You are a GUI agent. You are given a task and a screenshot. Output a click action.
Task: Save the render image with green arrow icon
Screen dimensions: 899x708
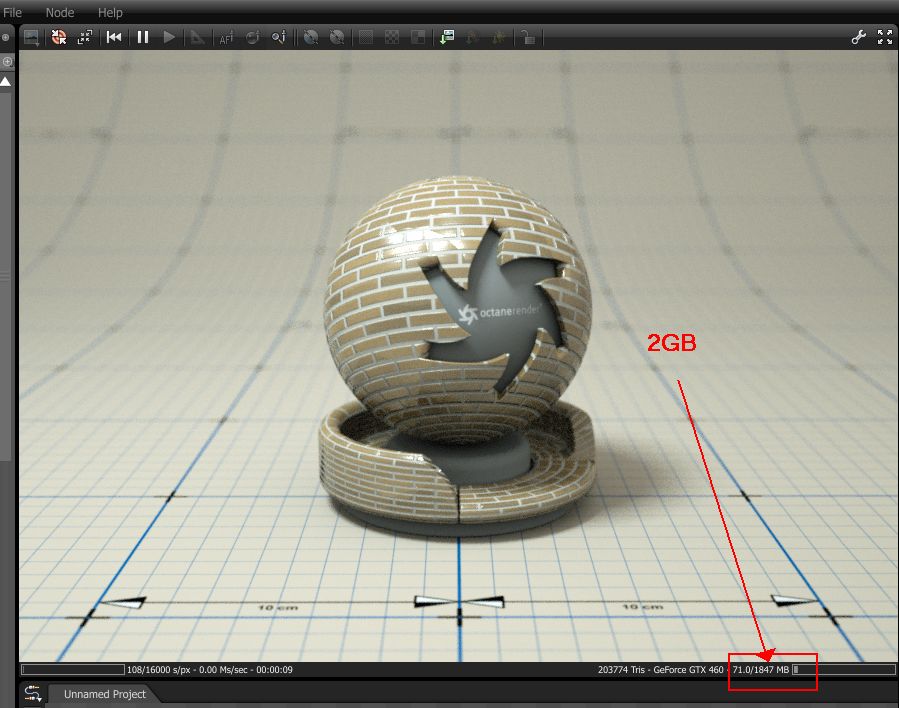(x=447, y=38)
